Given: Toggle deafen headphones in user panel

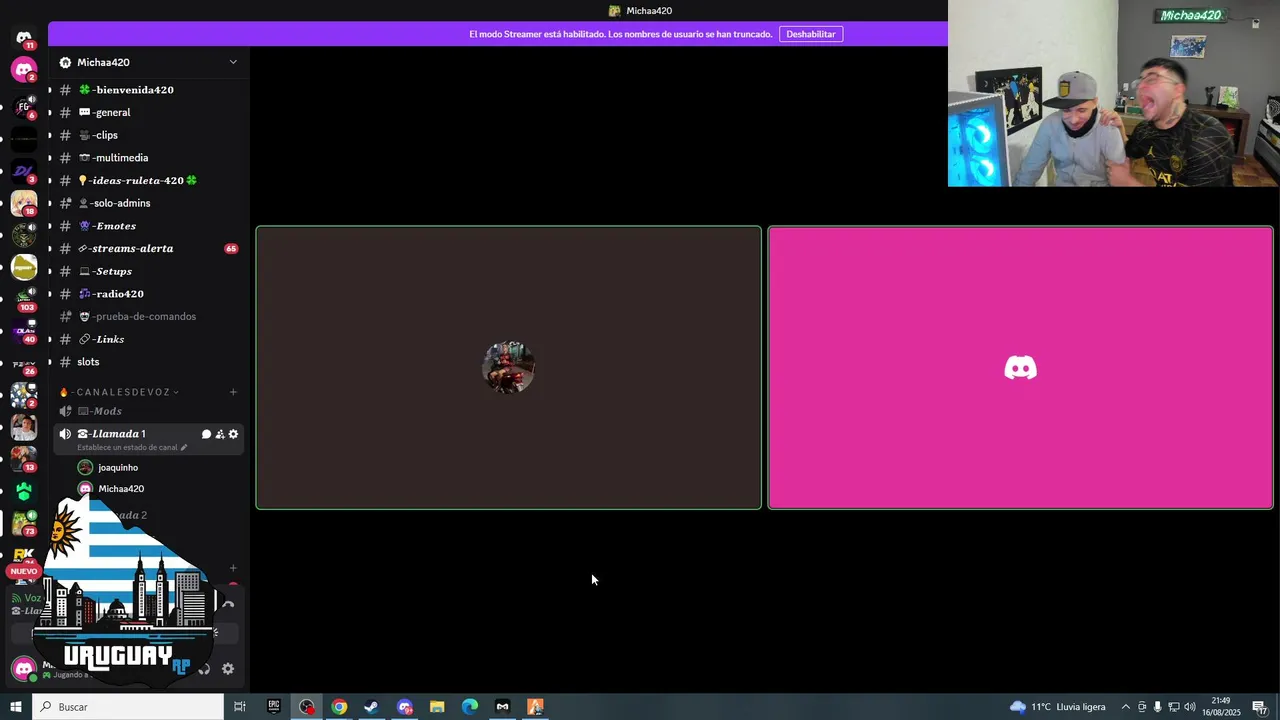Looking at the screenshot, I should [x=205, y=669].
